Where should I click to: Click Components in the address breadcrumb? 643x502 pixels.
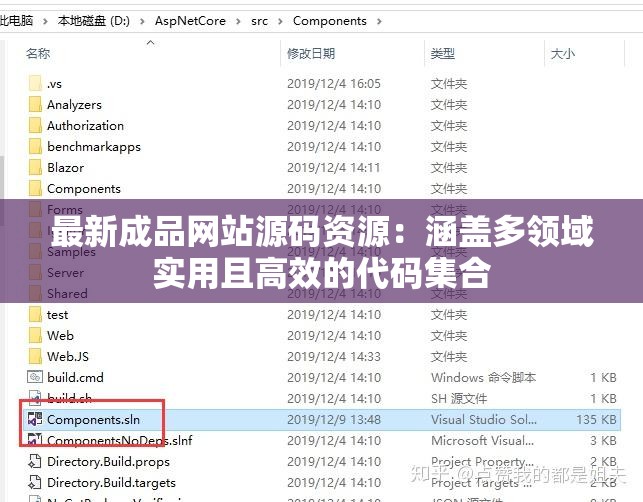coord(330,21)
